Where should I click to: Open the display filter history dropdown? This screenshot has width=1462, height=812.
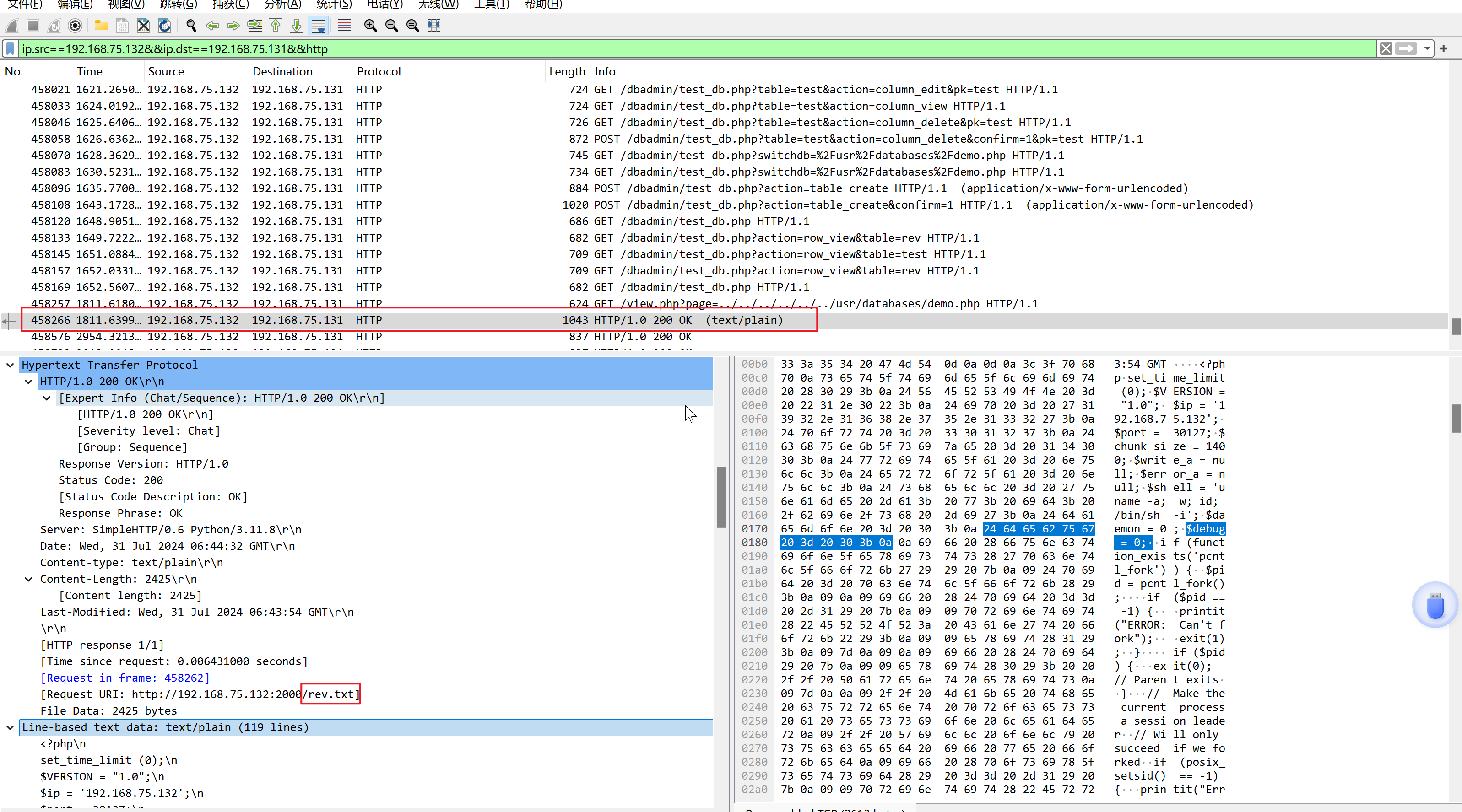click(x=1427, y=49)
